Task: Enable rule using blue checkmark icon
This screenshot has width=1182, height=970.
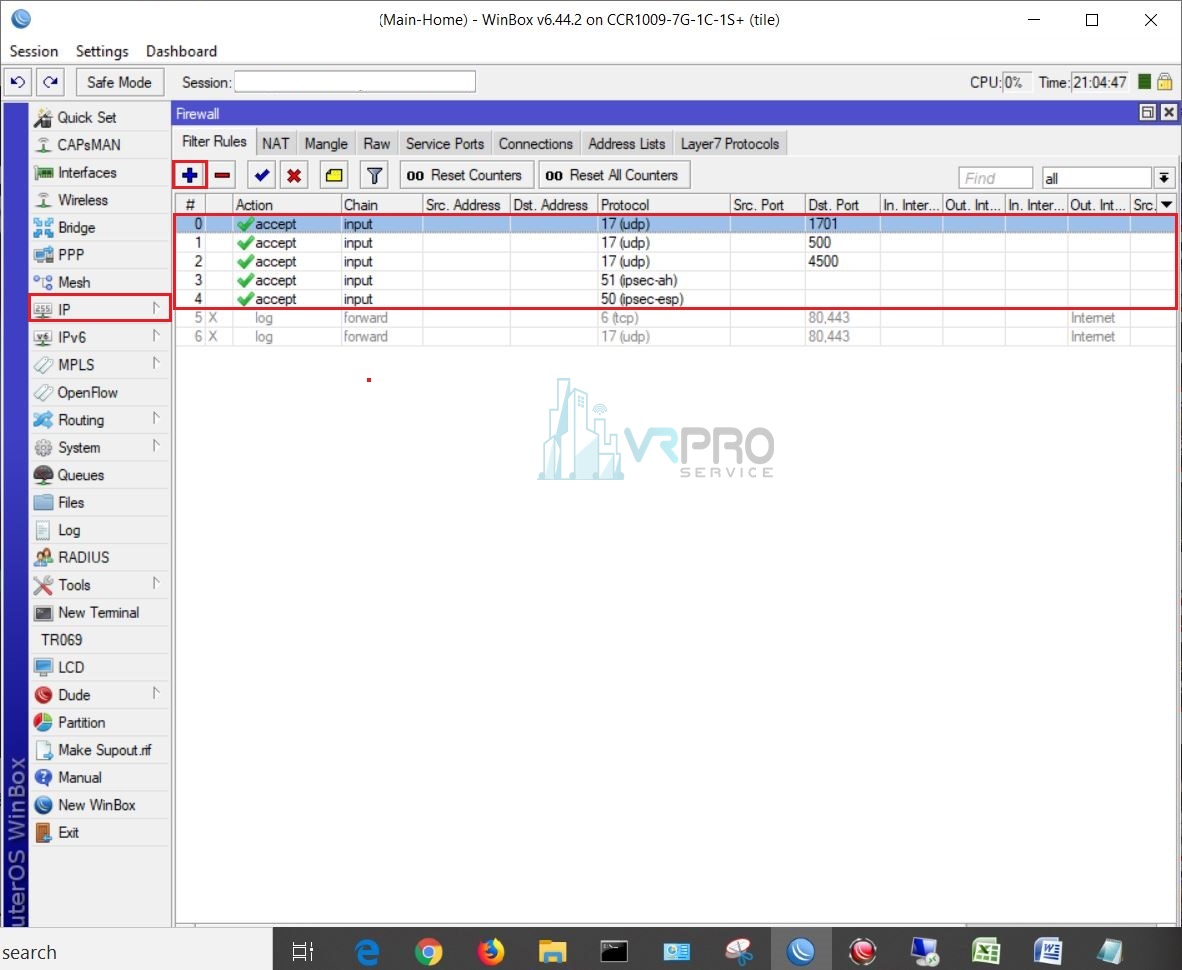Action: (262, 176)
